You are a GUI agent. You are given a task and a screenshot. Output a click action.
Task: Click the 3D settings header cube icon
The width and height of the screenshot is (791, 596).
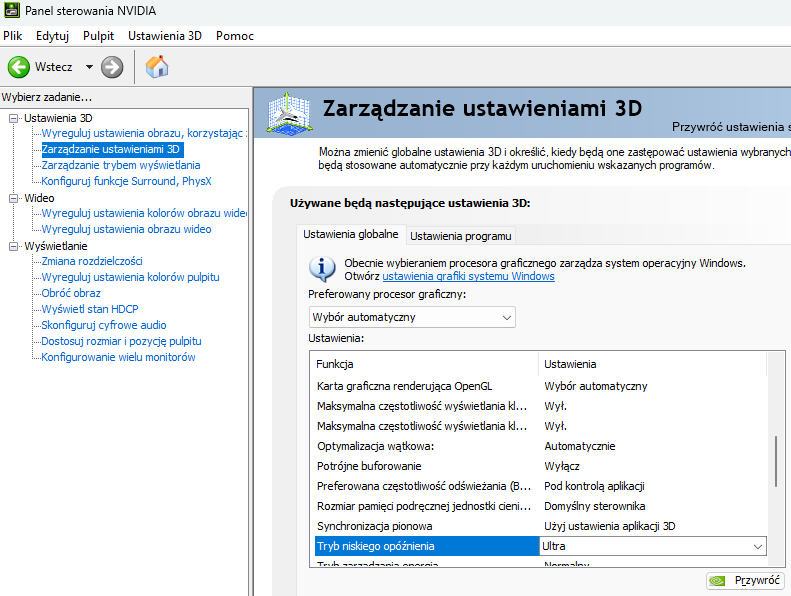(289, 114)
